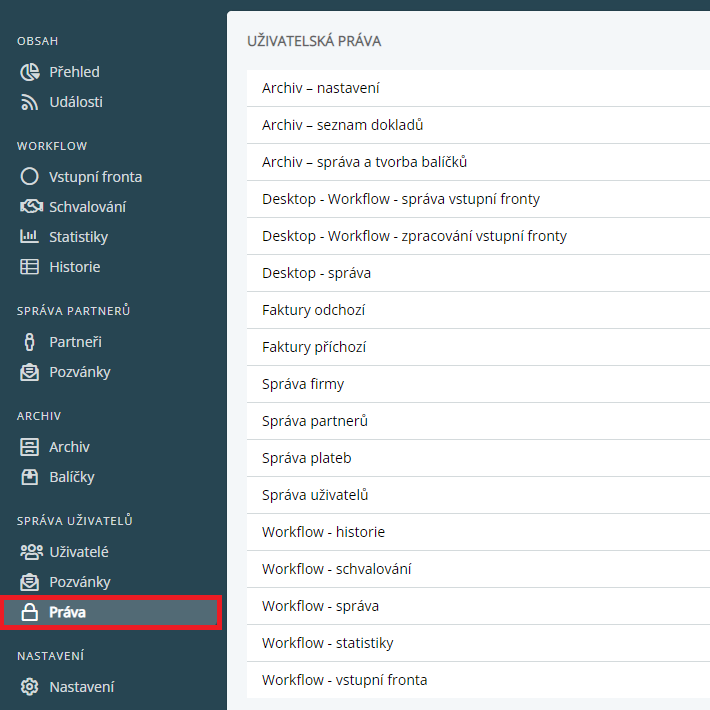Click the Historie table icon

pos(30,267)
